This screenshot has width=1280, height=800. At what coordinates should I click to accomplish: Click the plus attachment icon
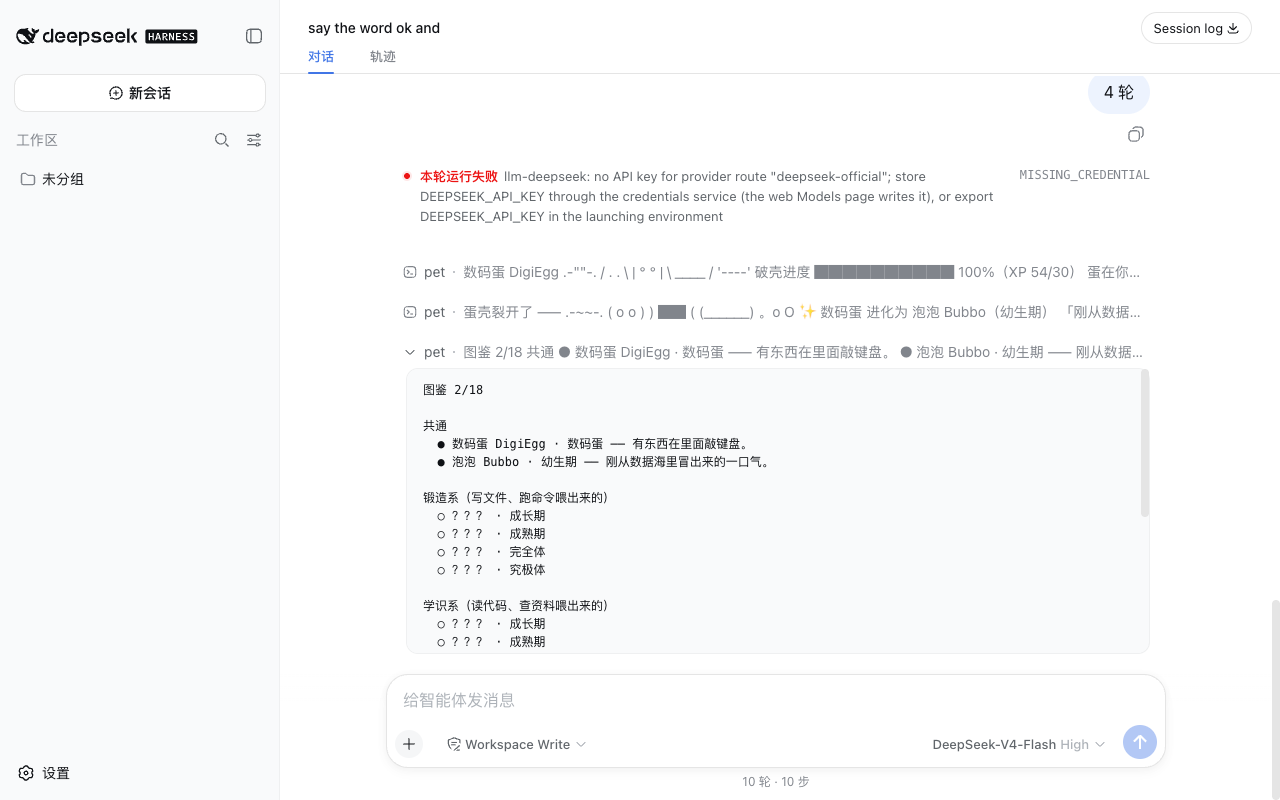tap(409, 744)
